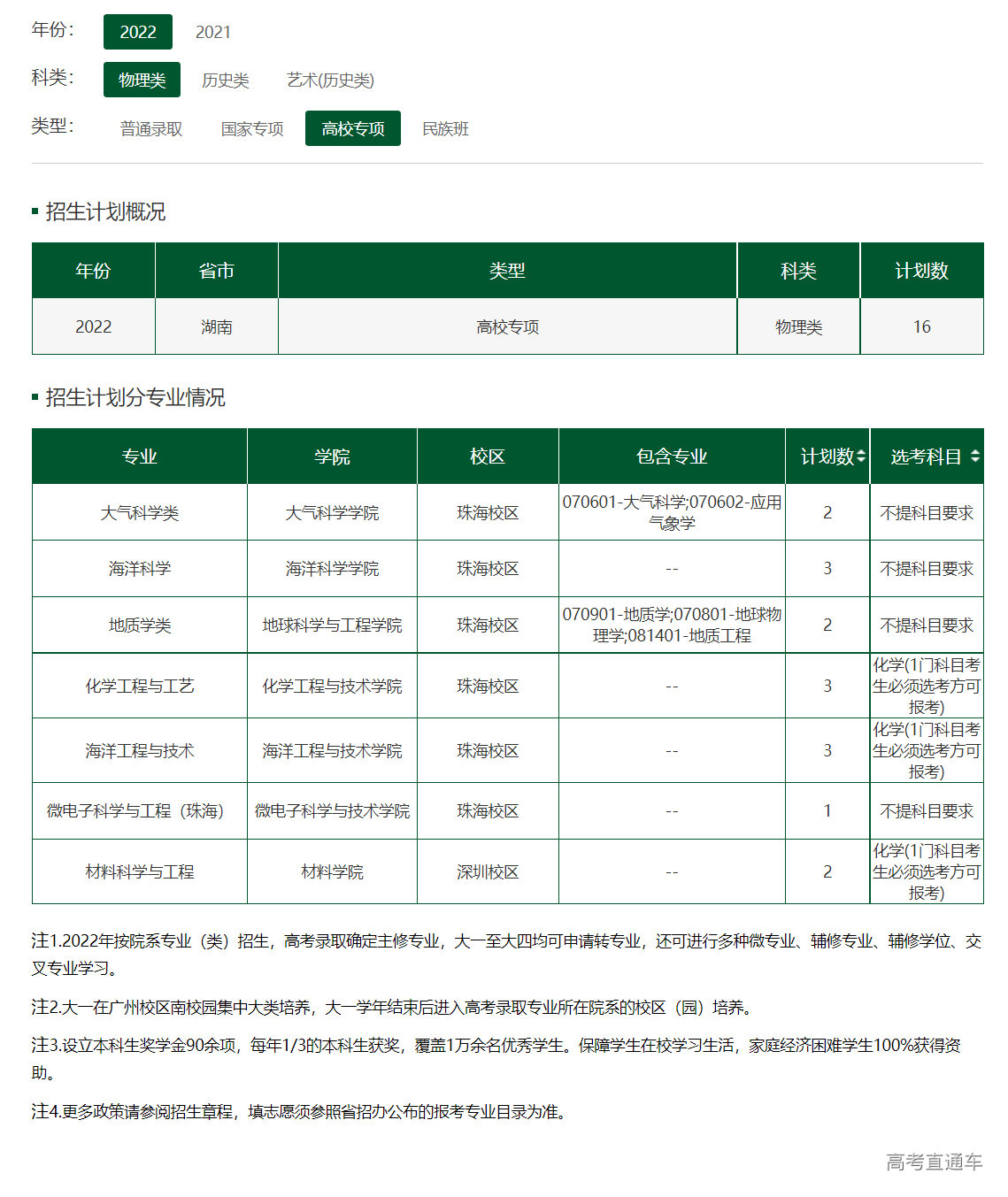
Task: Select 民族班 from the 类型 options
Action: [x=446, y=127]
